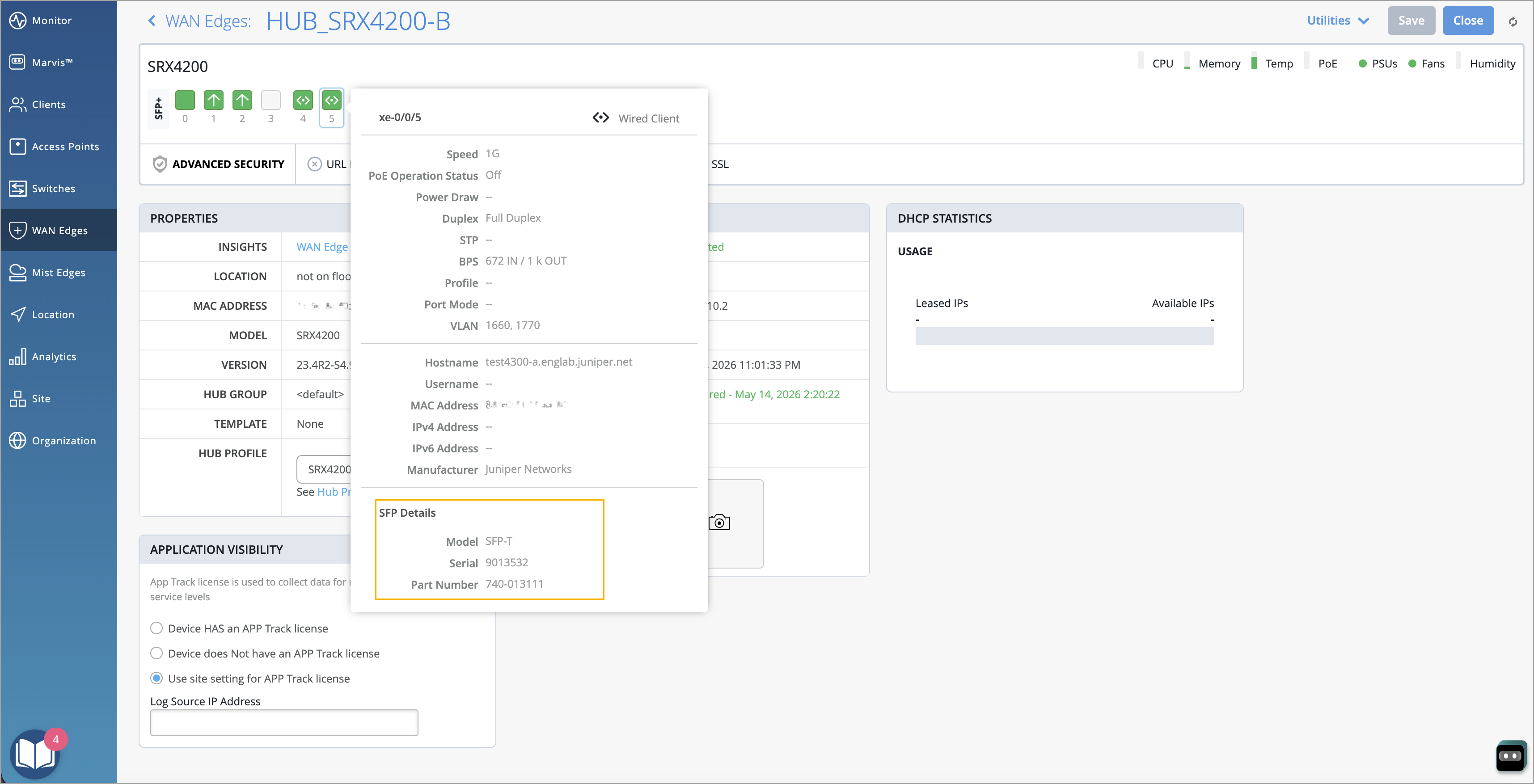This screenshot has width=1534, height=784.
Task: Open the WAN Edge insights link
Action: pyautogui.click(x=322, y=246)
